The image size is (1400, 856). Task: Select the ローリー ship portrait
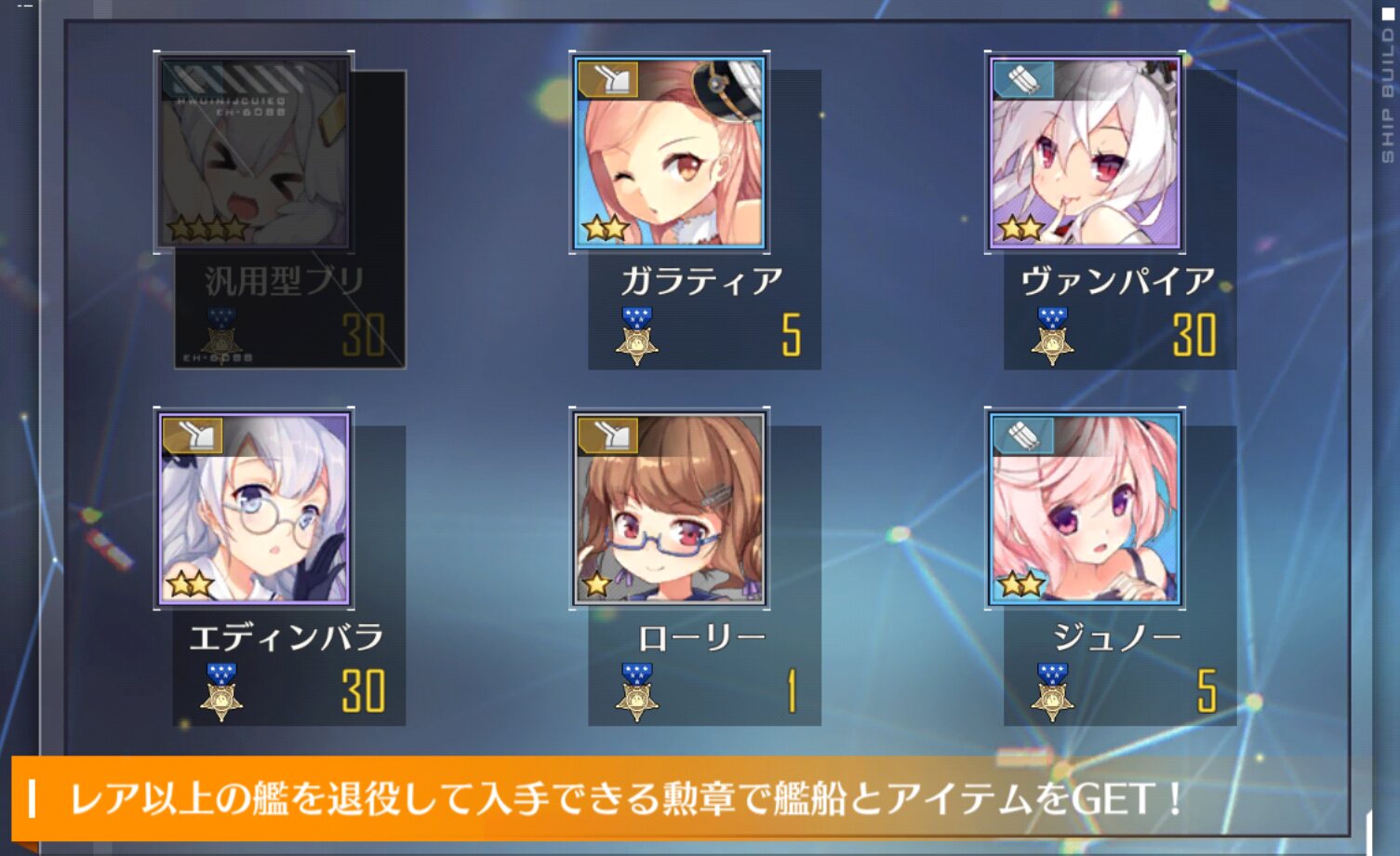[x=669, y=509]
